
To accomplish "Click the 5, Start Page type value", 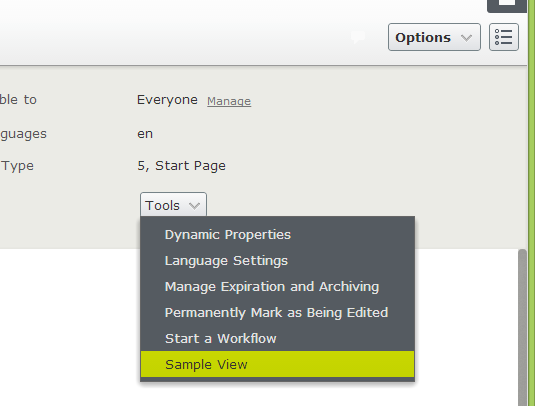I will coord(182,166).
